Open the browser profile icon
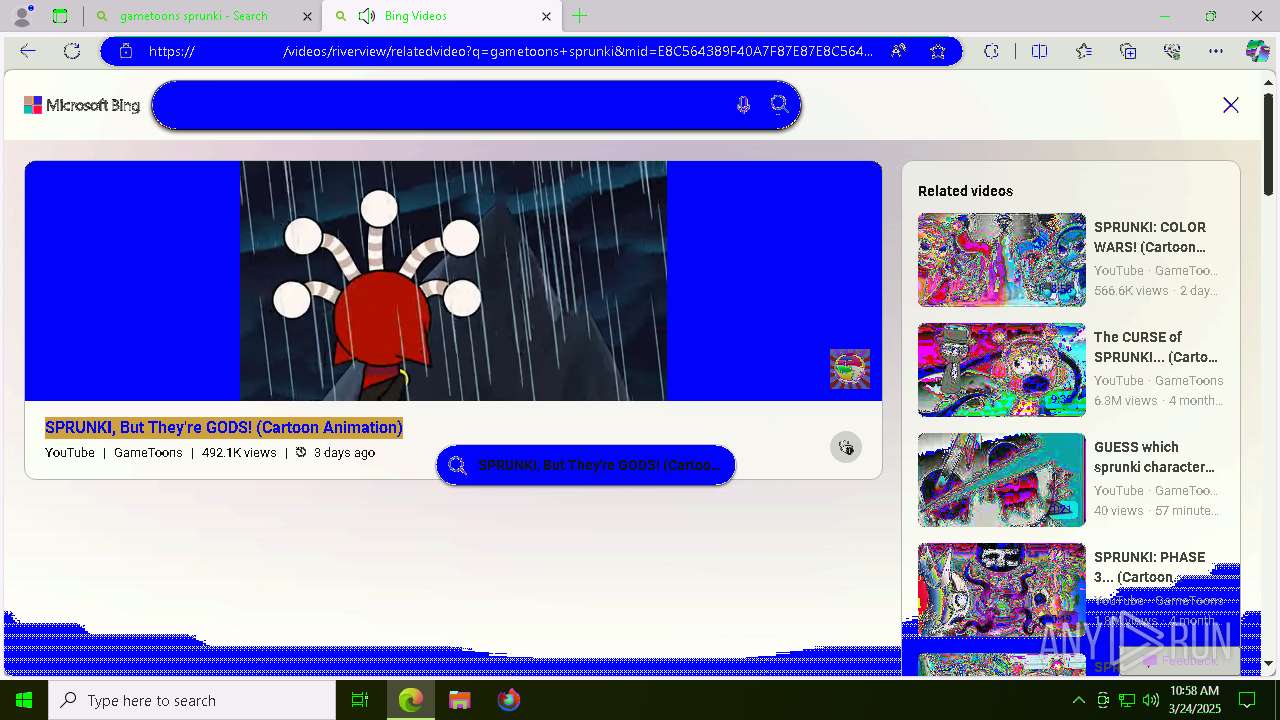1280x720 pixels. click(21, 16)
